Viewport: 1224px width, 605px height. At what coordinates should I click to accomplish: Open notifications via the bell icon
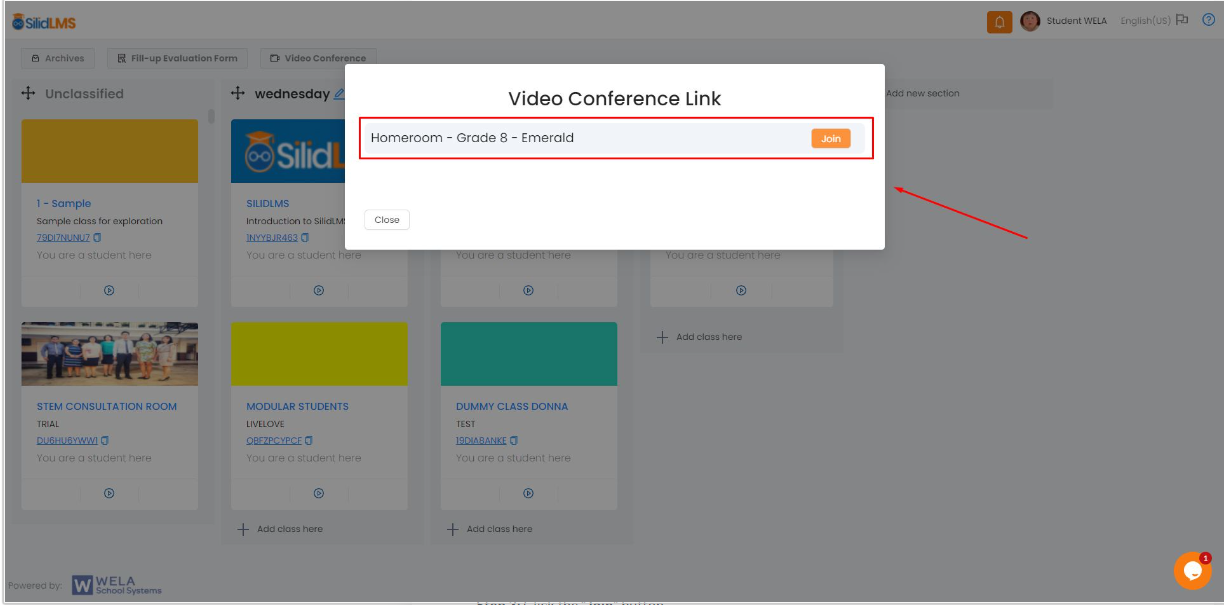point(999,20)
